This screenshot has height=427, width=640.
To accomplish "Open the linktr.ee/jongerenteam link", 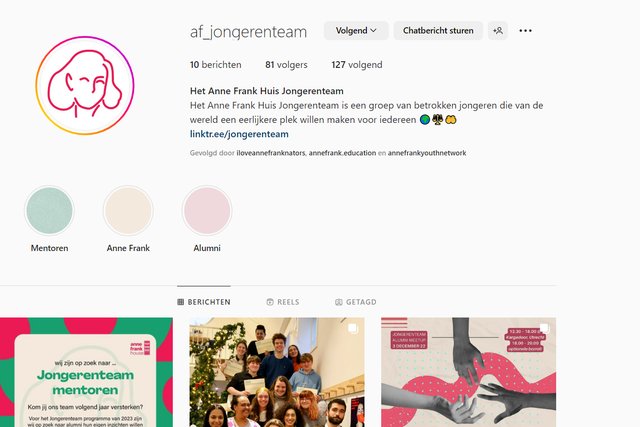I will pos(239,134).
